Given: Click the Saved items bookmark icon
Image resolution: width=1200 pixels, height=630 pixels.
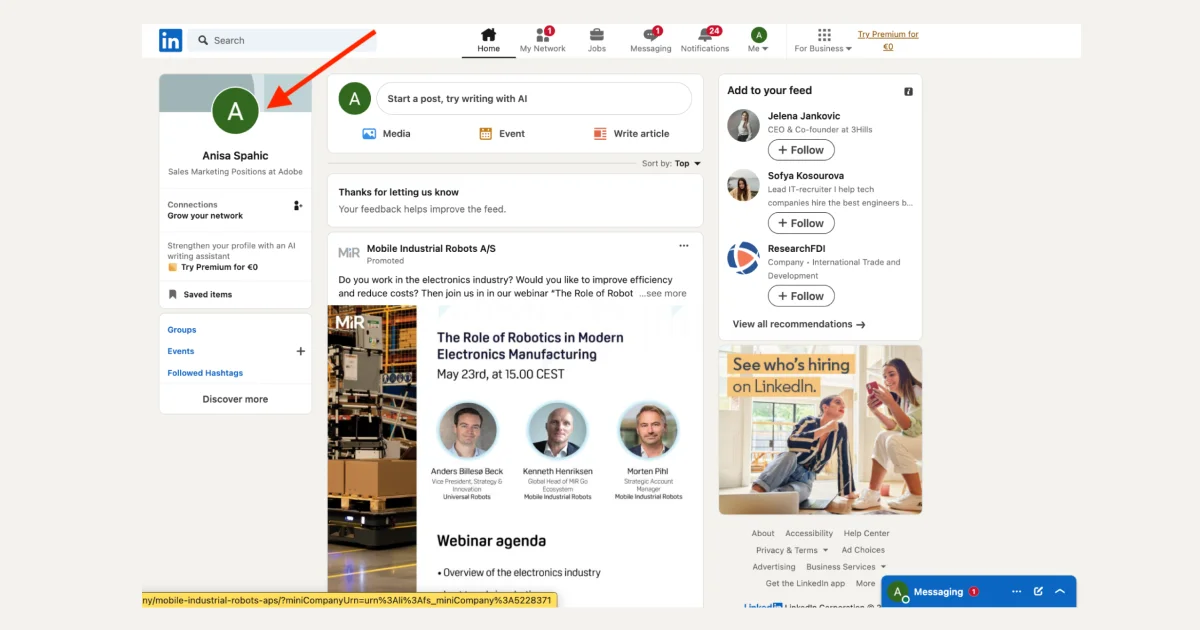Looking at the screenshot, I should click(x=173, y=294).
